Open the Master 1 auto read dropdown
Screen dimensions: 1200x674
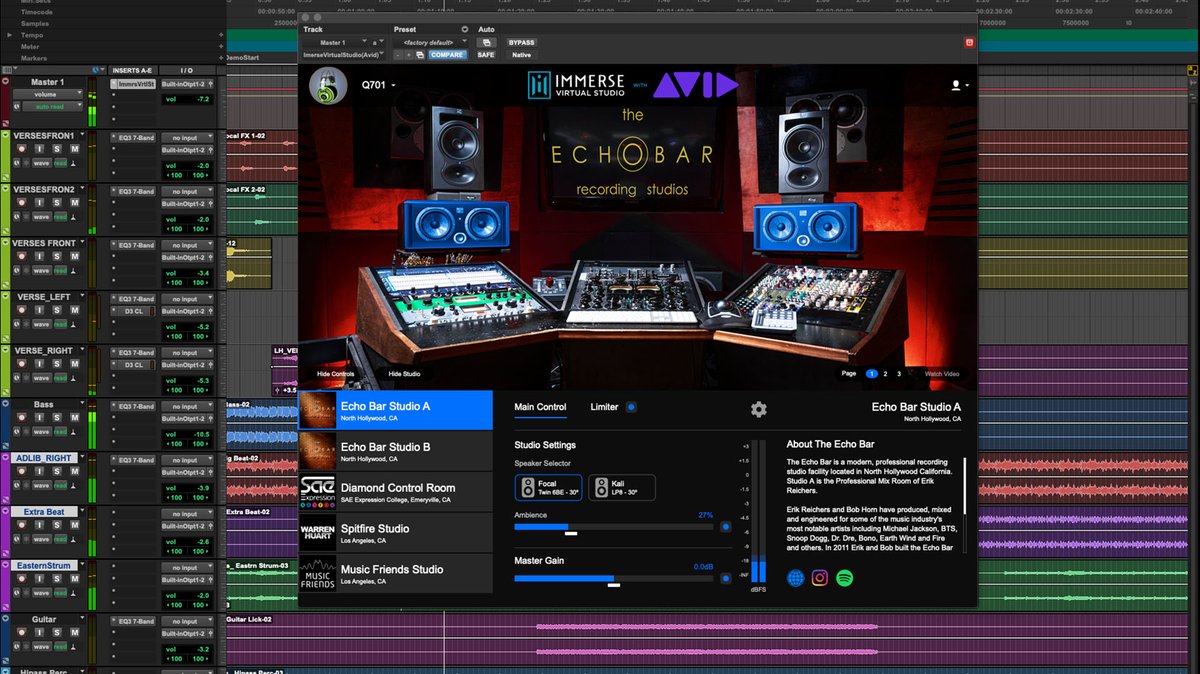[52, 107]
